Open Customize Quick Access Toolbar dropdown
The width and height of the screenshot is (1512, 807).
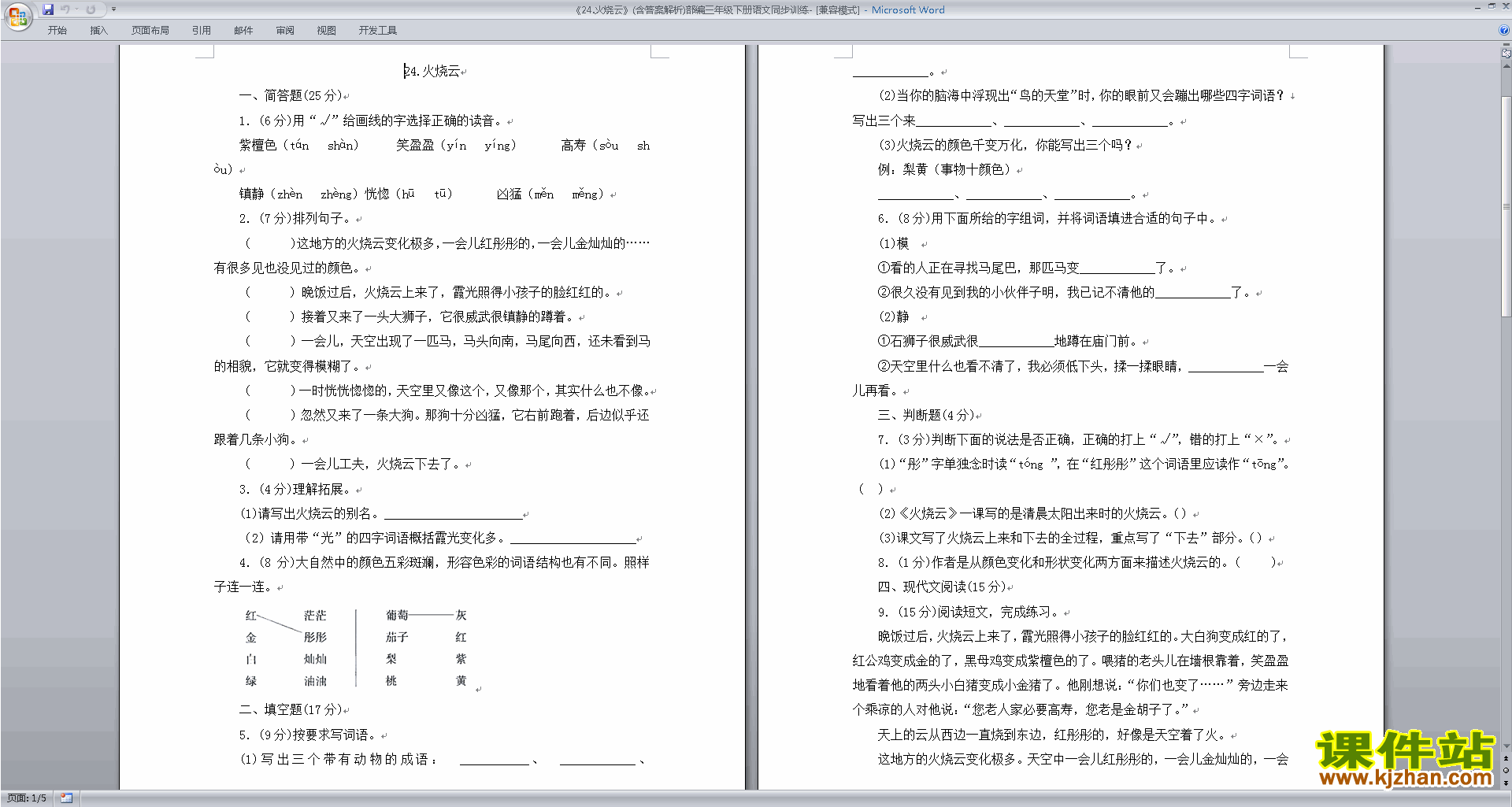click(113, 9)
